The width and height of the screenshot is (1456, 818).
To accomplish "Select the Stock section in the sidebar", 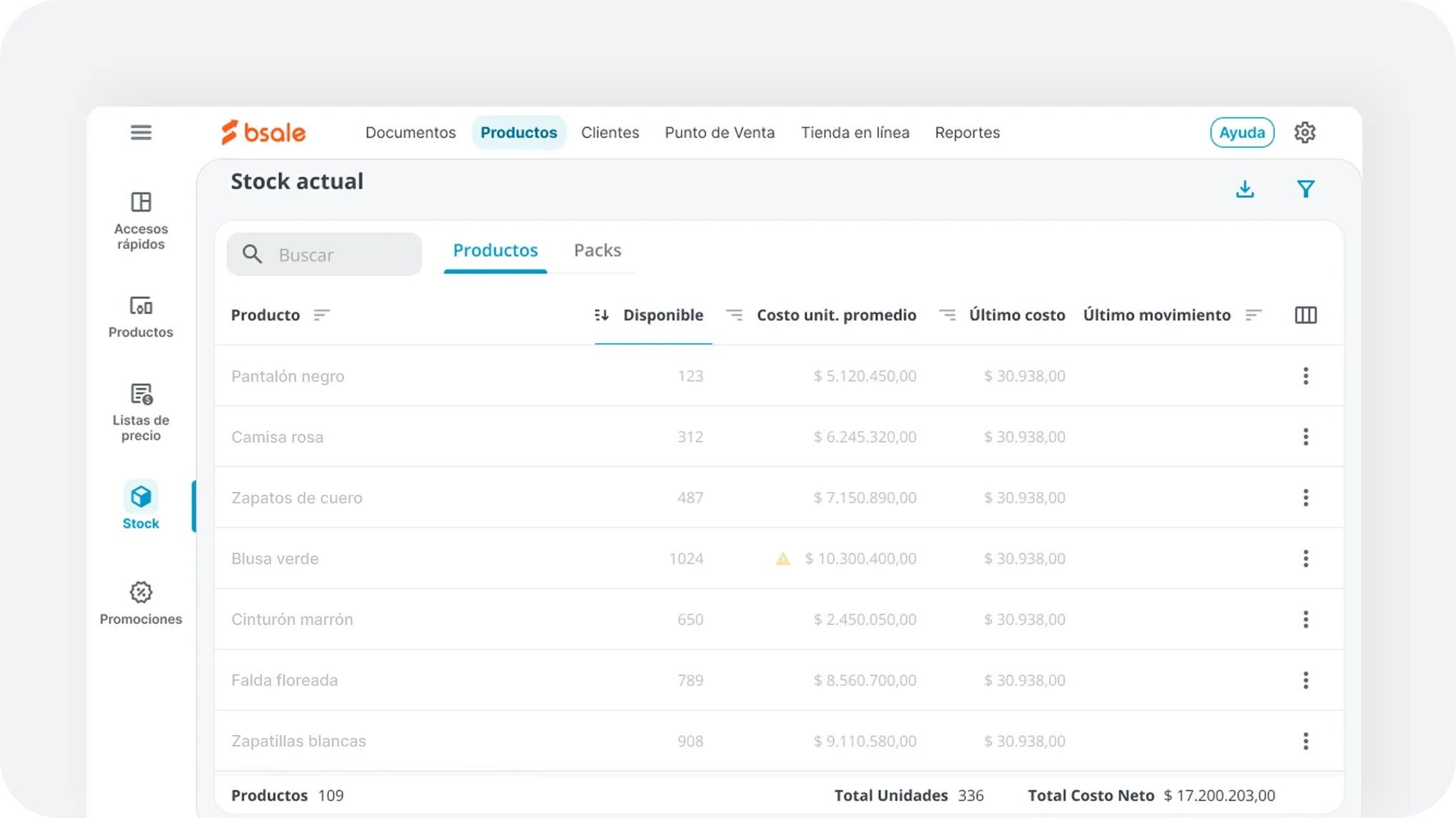I will [140, 505].
